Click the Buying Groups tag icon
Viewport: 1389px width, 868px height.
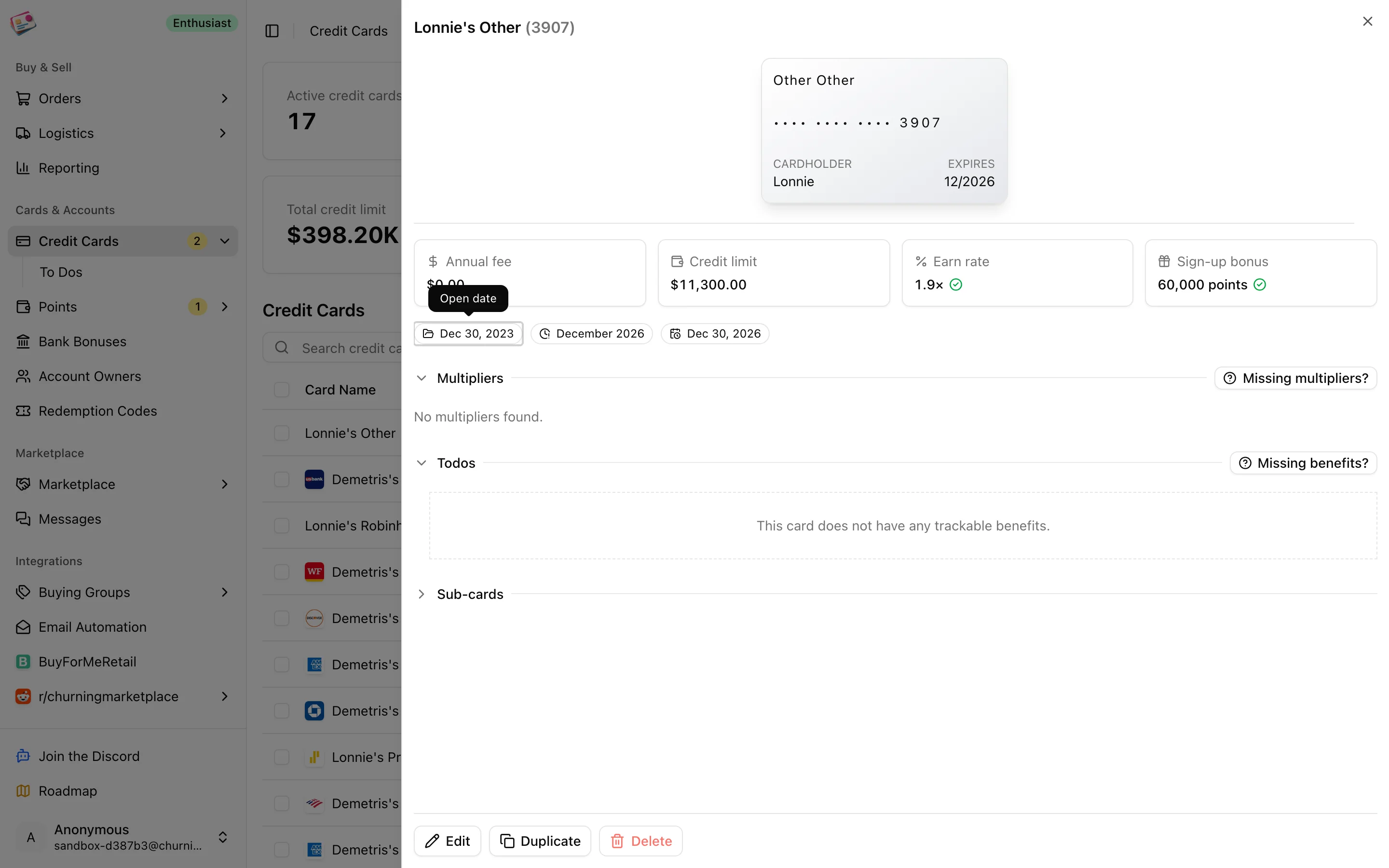point(23,592)
